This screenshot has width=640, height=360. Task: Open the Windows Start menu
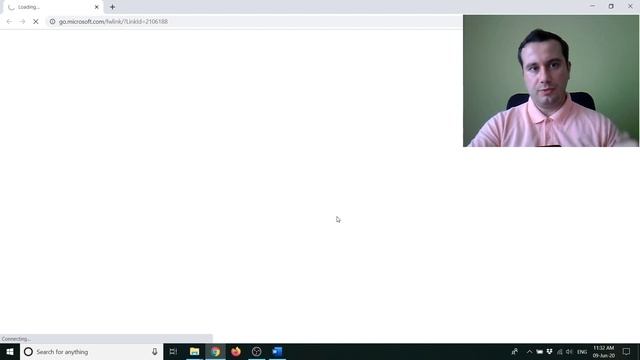pyautogui.click(x=10, y=352)
